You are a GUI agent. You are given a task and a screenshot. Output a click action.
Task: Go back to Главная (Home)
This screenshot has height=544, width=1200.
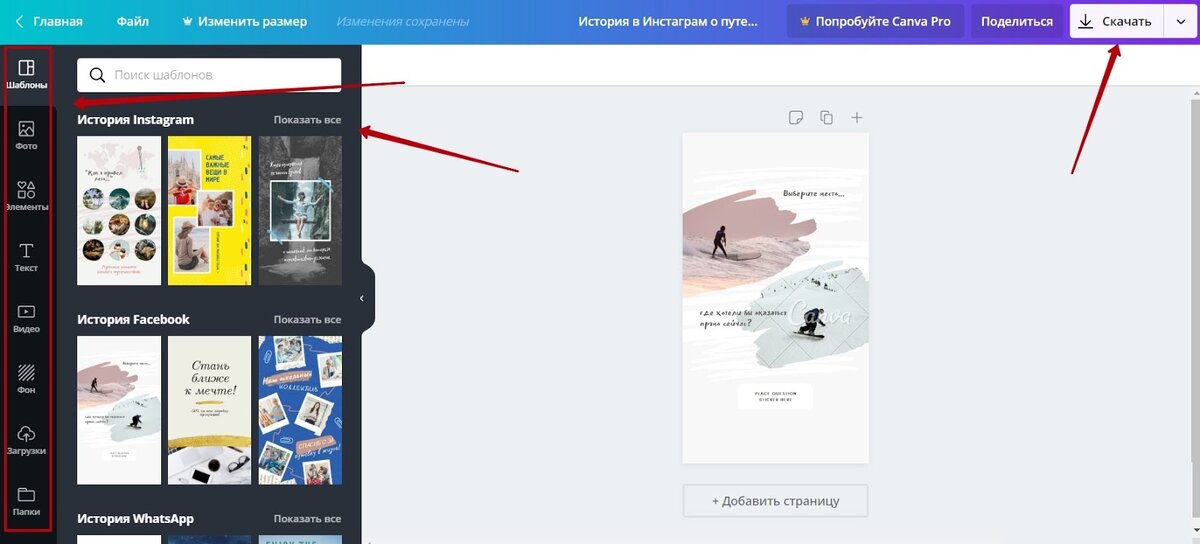tap(48, 21)
